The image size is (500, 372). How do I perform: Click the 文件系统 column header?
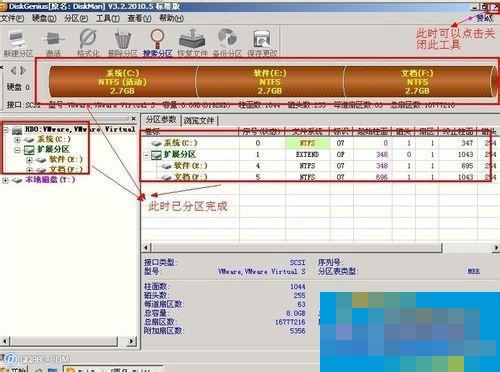(308, 132)
